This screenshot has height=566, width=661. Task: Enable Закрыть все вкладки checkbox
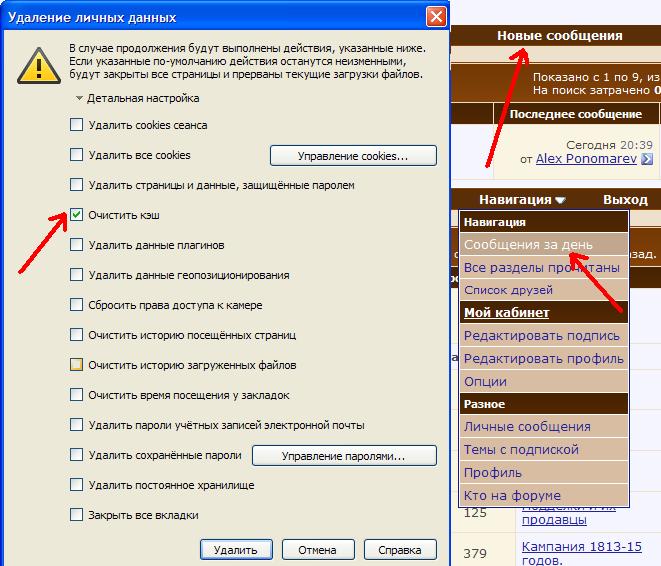pyautogui.click(x=76, y=515)
